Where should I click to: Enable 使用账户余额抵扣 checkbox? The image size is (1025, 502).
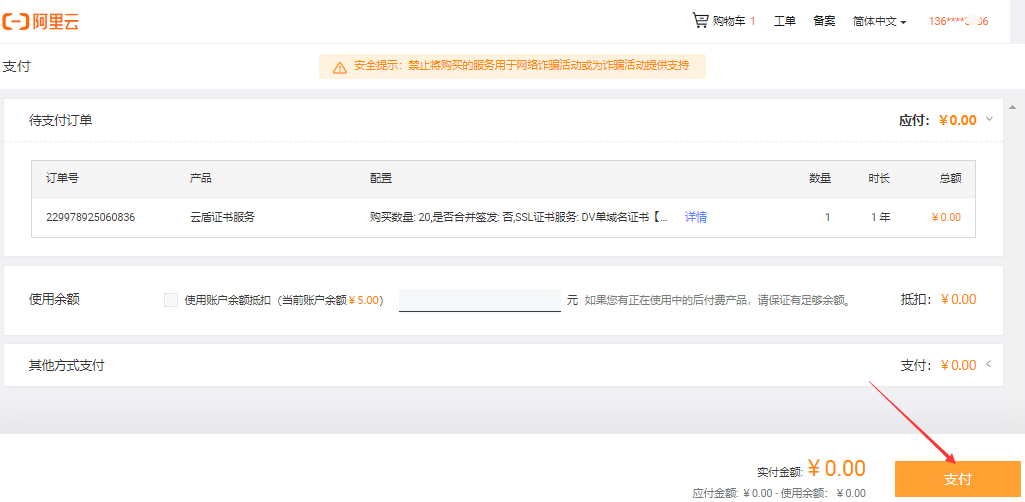[171, 300]
